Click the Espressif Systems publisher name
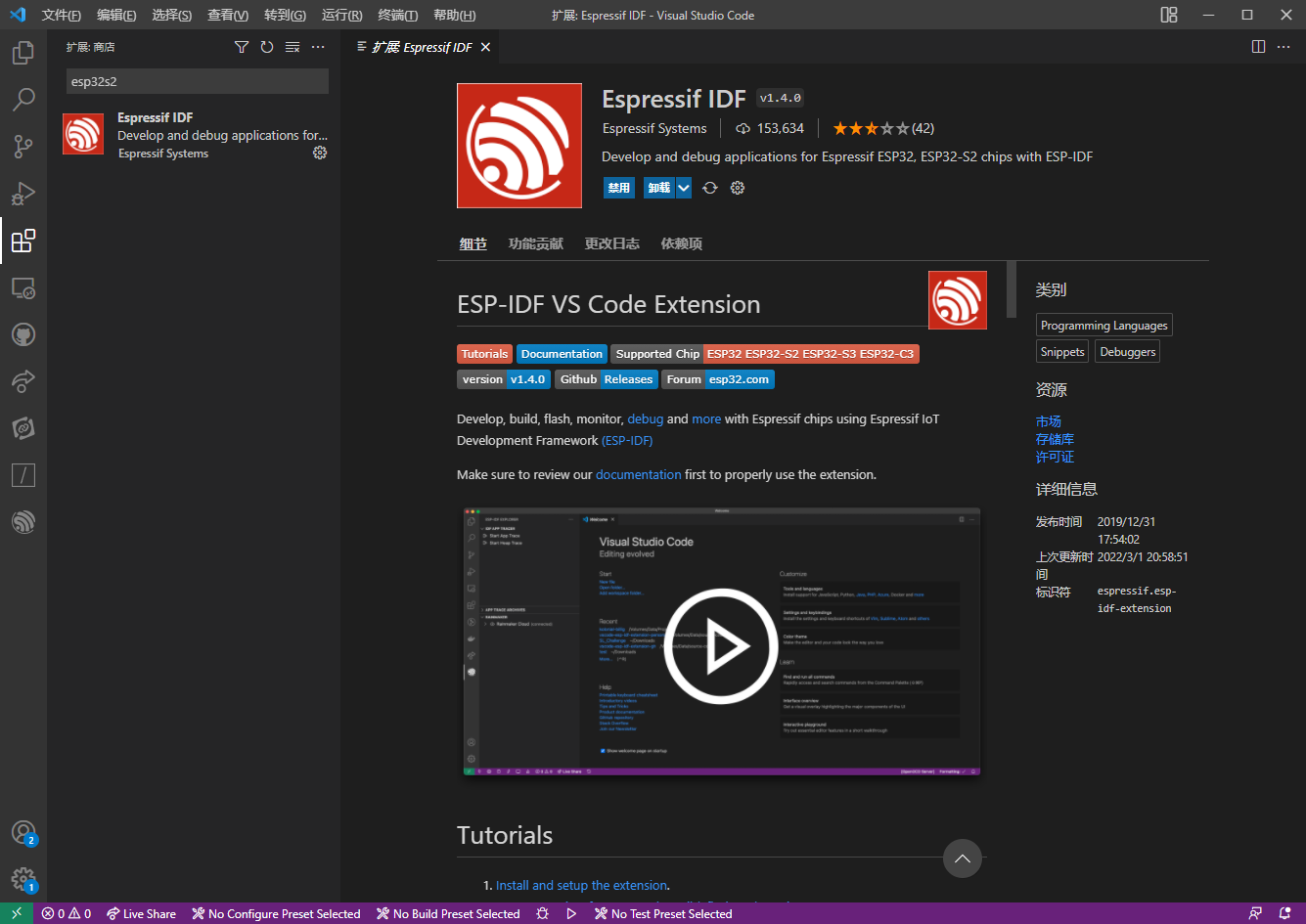 (x=654, y=128)
